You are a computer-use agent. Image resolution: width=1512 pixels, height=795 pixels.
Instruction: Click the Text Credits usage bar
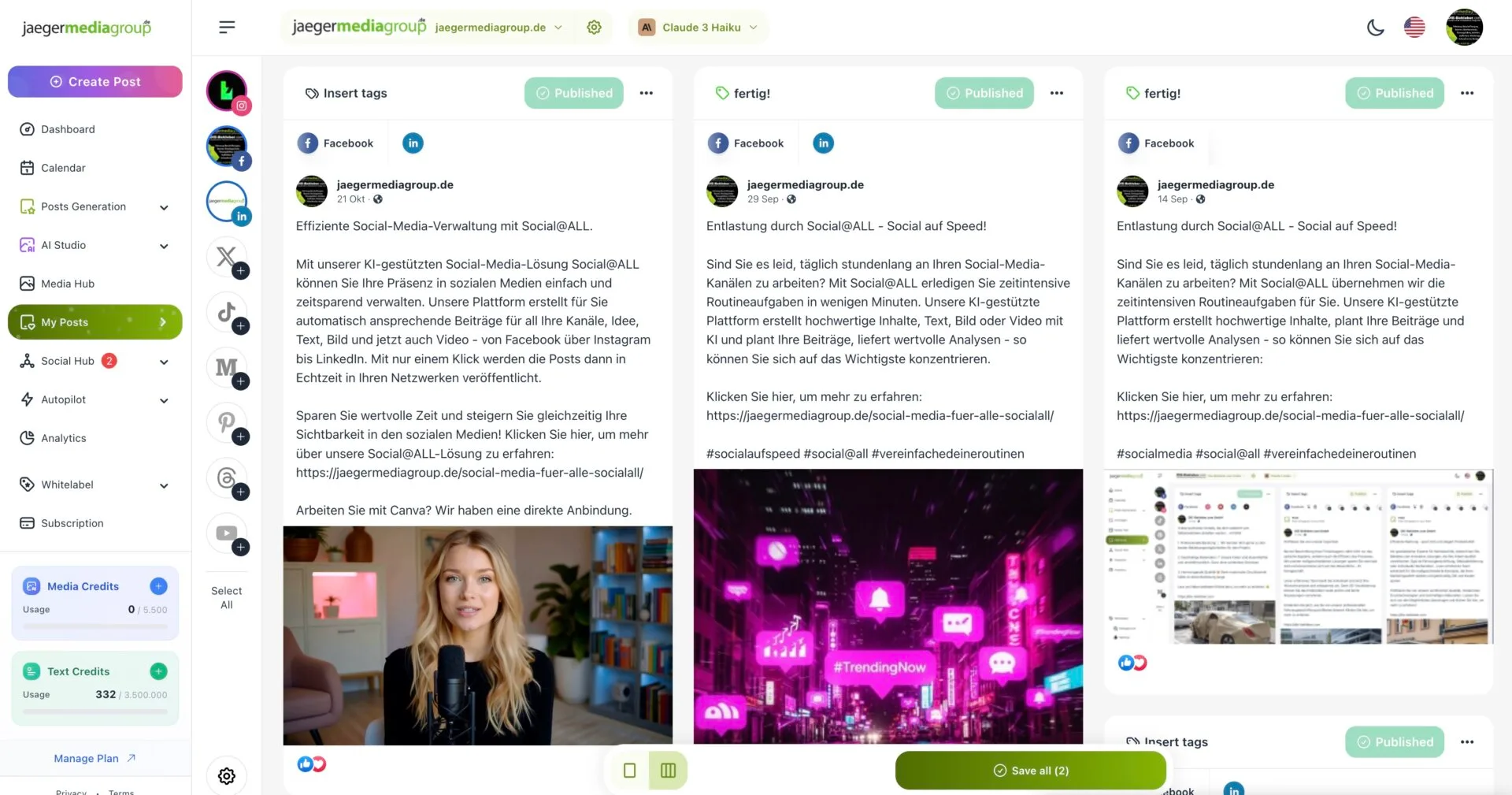coord(95,711)
